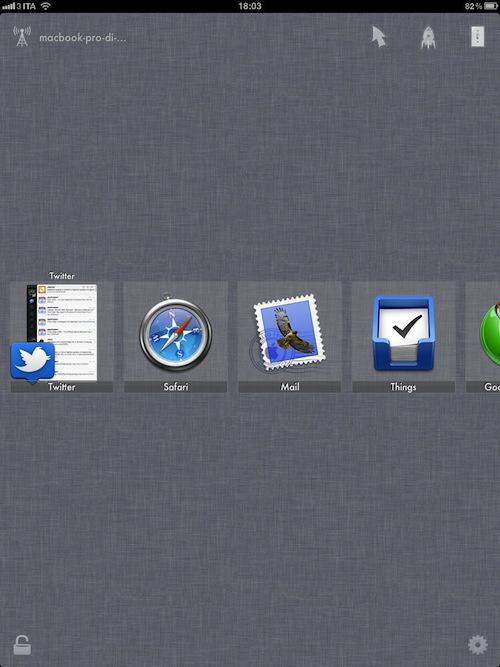Open the Mail stamp icon
500x667 pixels.
coord(288,332)
